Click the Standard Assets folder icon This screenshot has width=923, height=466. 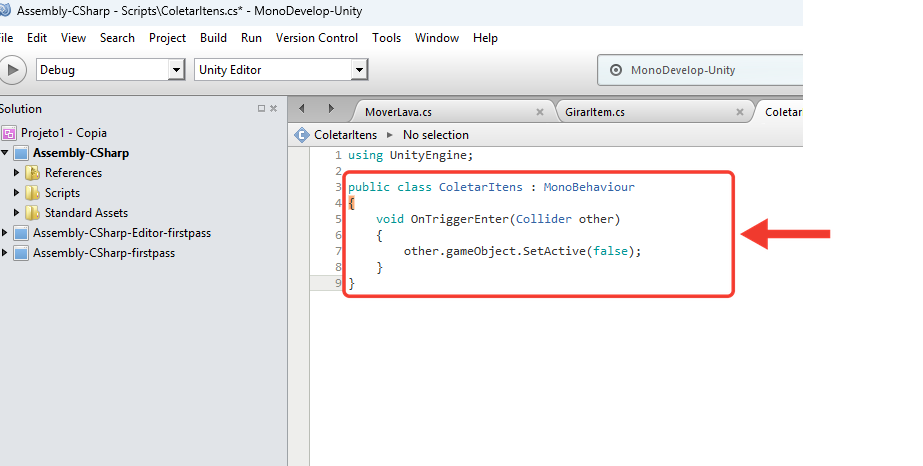point(32,213)
